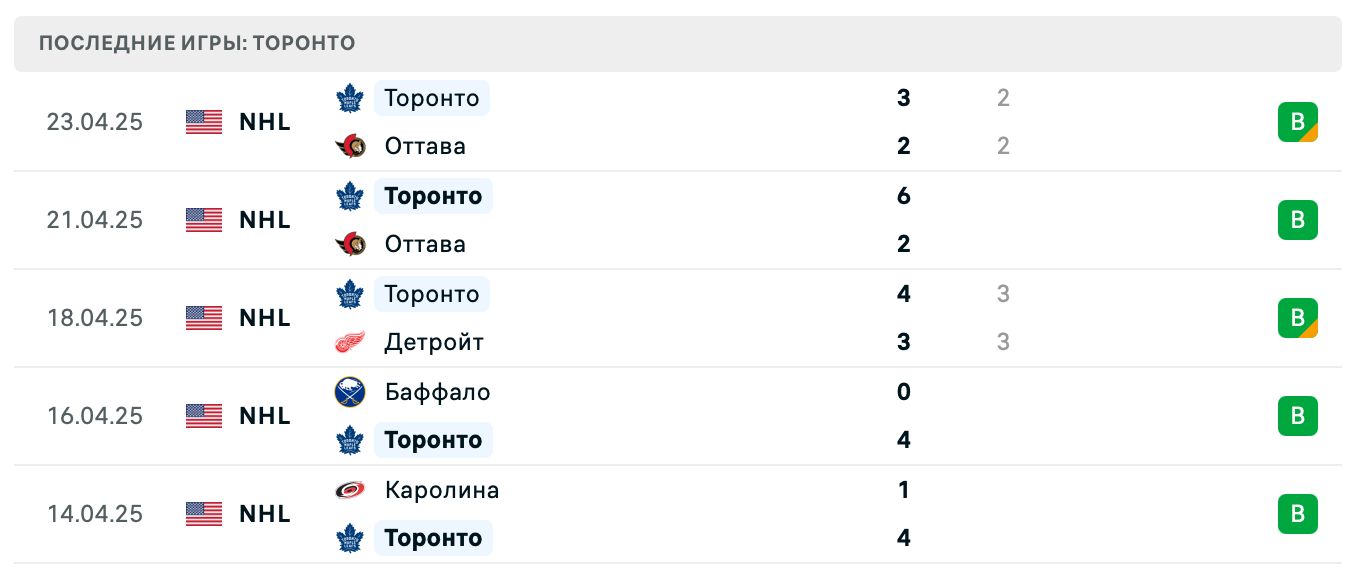
Task: Click the Ottawa logo in the 21.04.25 game
Action: (348, 243)
